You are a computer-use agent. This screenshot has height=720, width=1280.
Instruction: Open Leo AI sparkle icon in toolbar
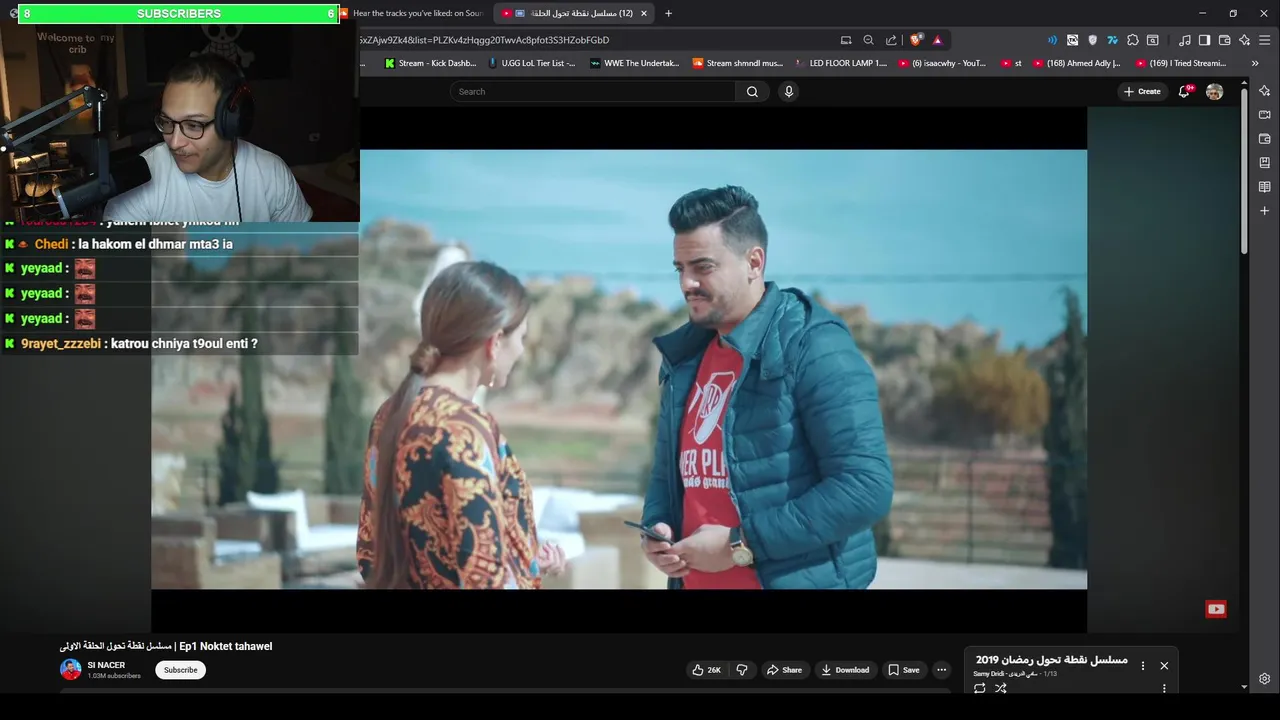(x=1244, y=40)
